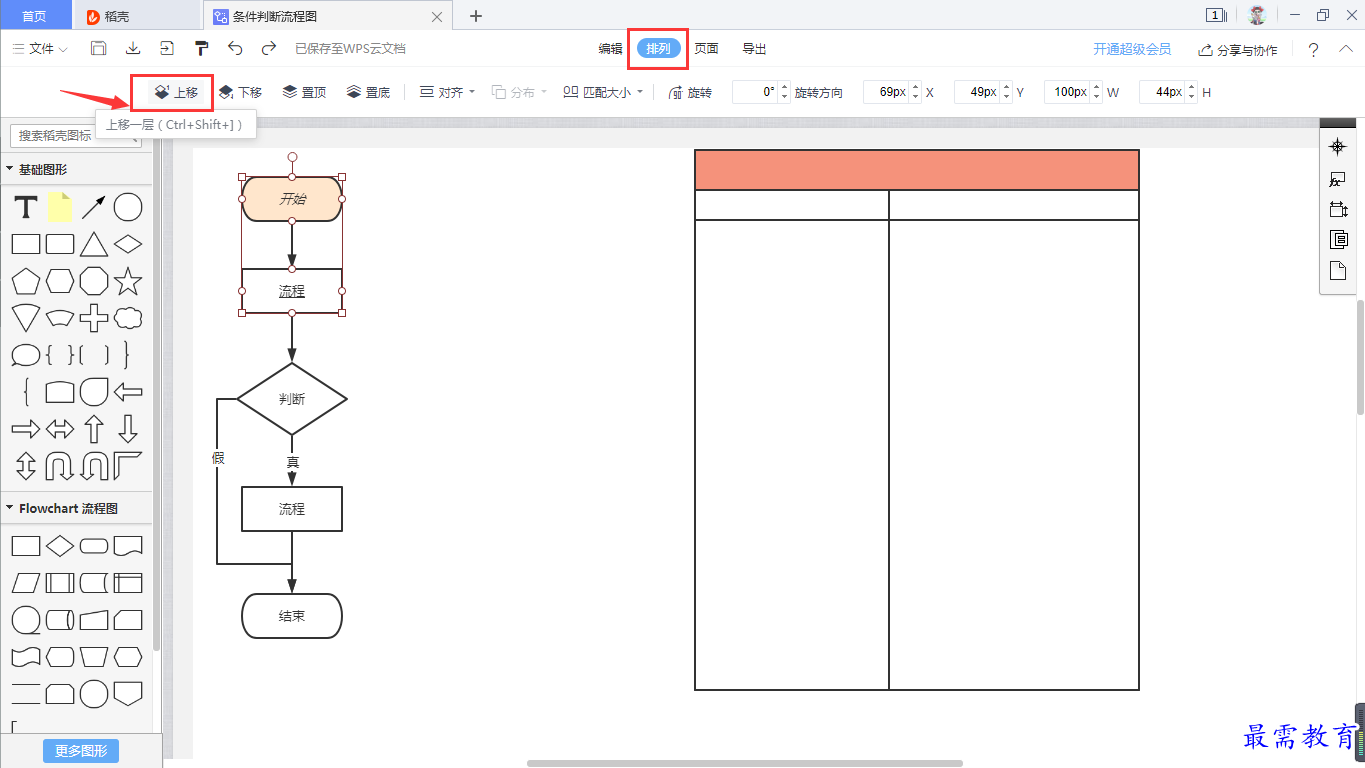Click 开通超级会员 membership link
This screenshot has height=768, width=1365.
(1132, 49)
